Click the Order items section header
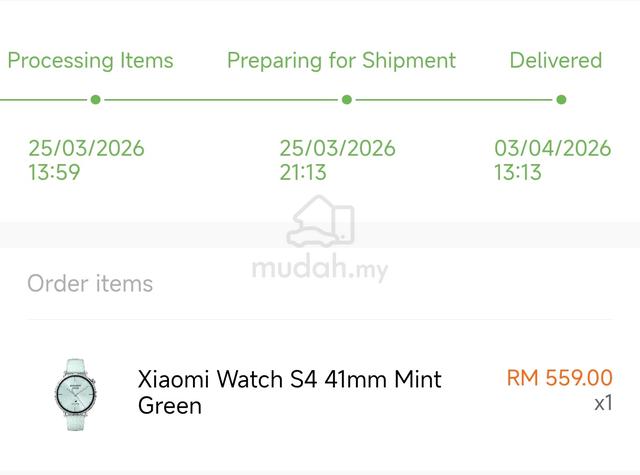 pyautogui.click(x=90, y=283)
